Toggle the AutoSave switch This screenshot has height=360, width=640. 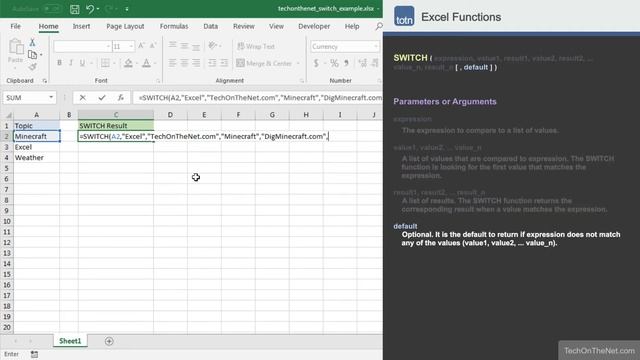pyautogui.click(x=51, y=9)
